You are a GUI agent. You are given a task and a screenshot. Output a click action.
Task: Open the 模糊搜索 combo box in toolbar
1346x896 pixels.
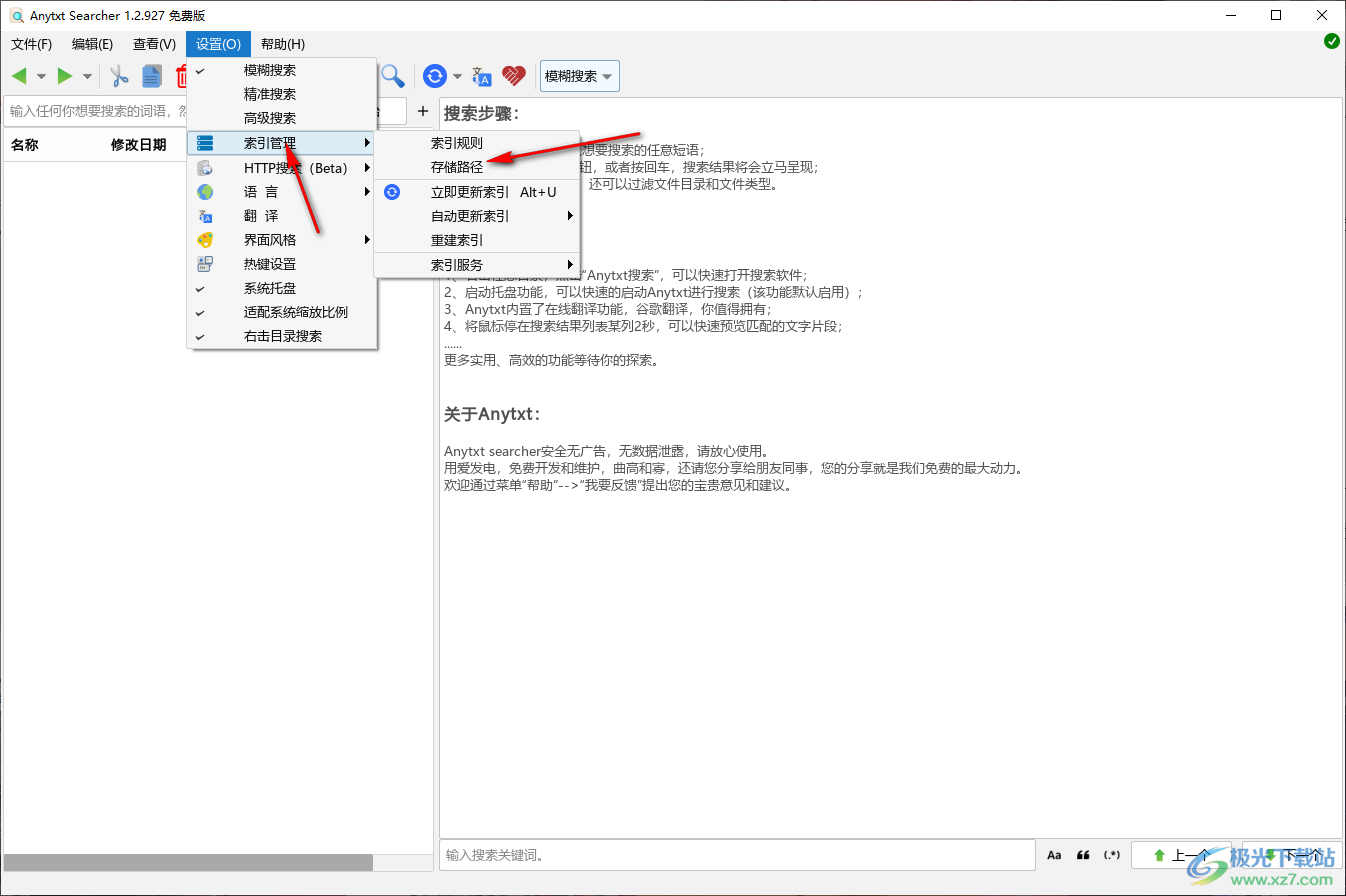[579, 76]
